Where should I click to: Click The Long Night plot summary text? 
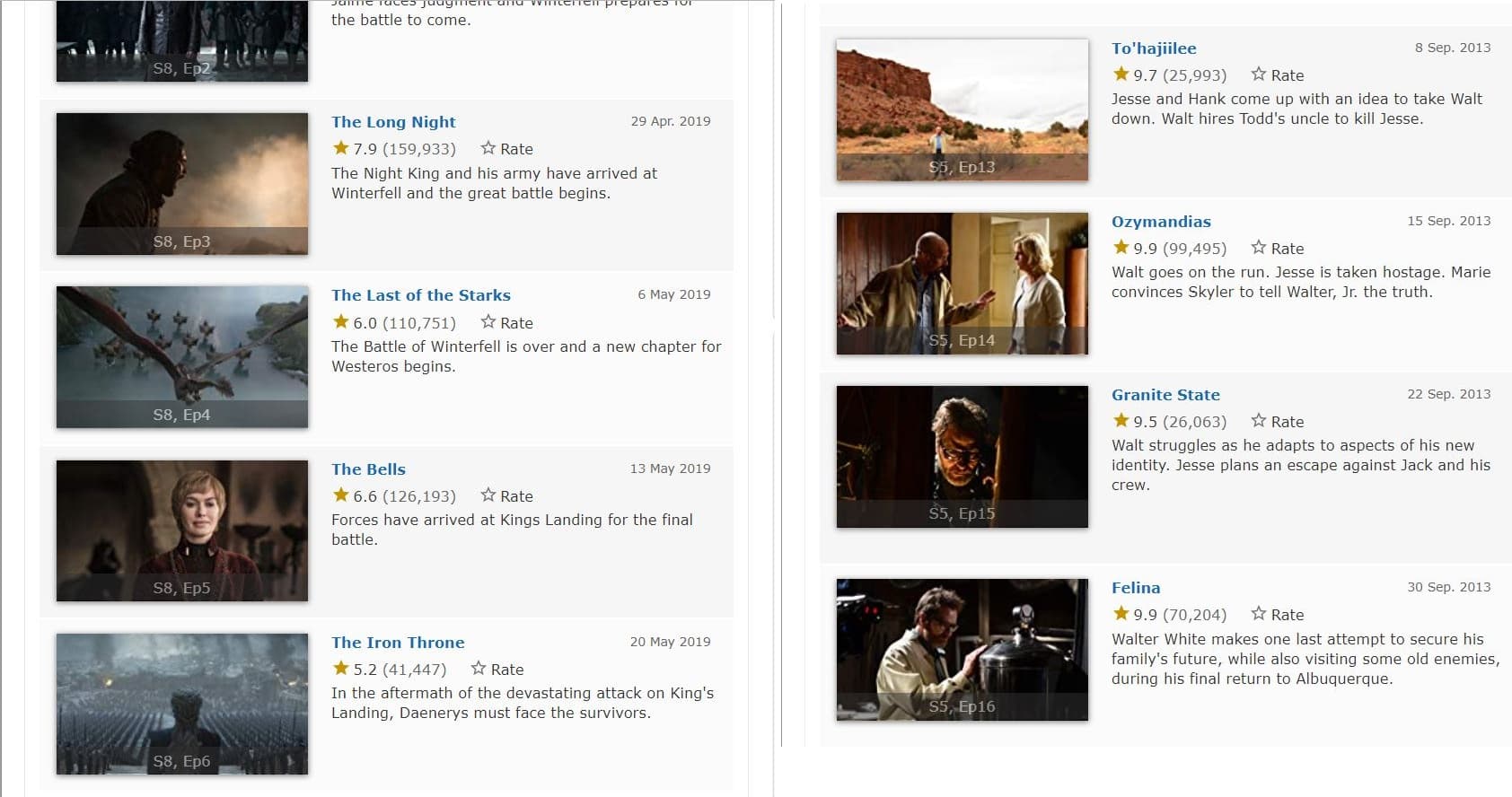coord(494,183)
